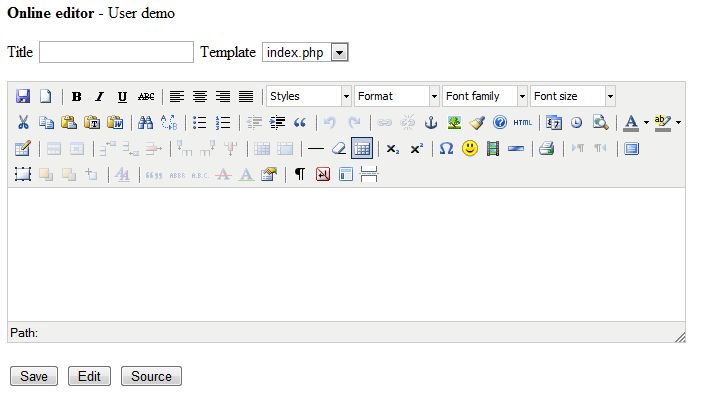Click the Edit button below editor
The image size is (706, 404).
point(90,377)
